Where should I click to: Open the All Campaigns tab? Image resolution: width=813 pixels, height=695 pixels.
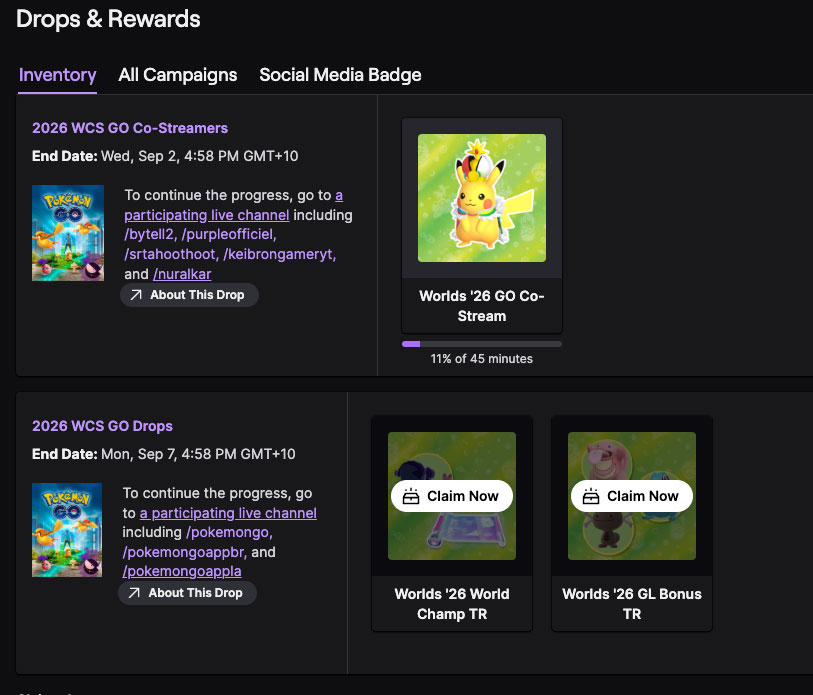177,75
